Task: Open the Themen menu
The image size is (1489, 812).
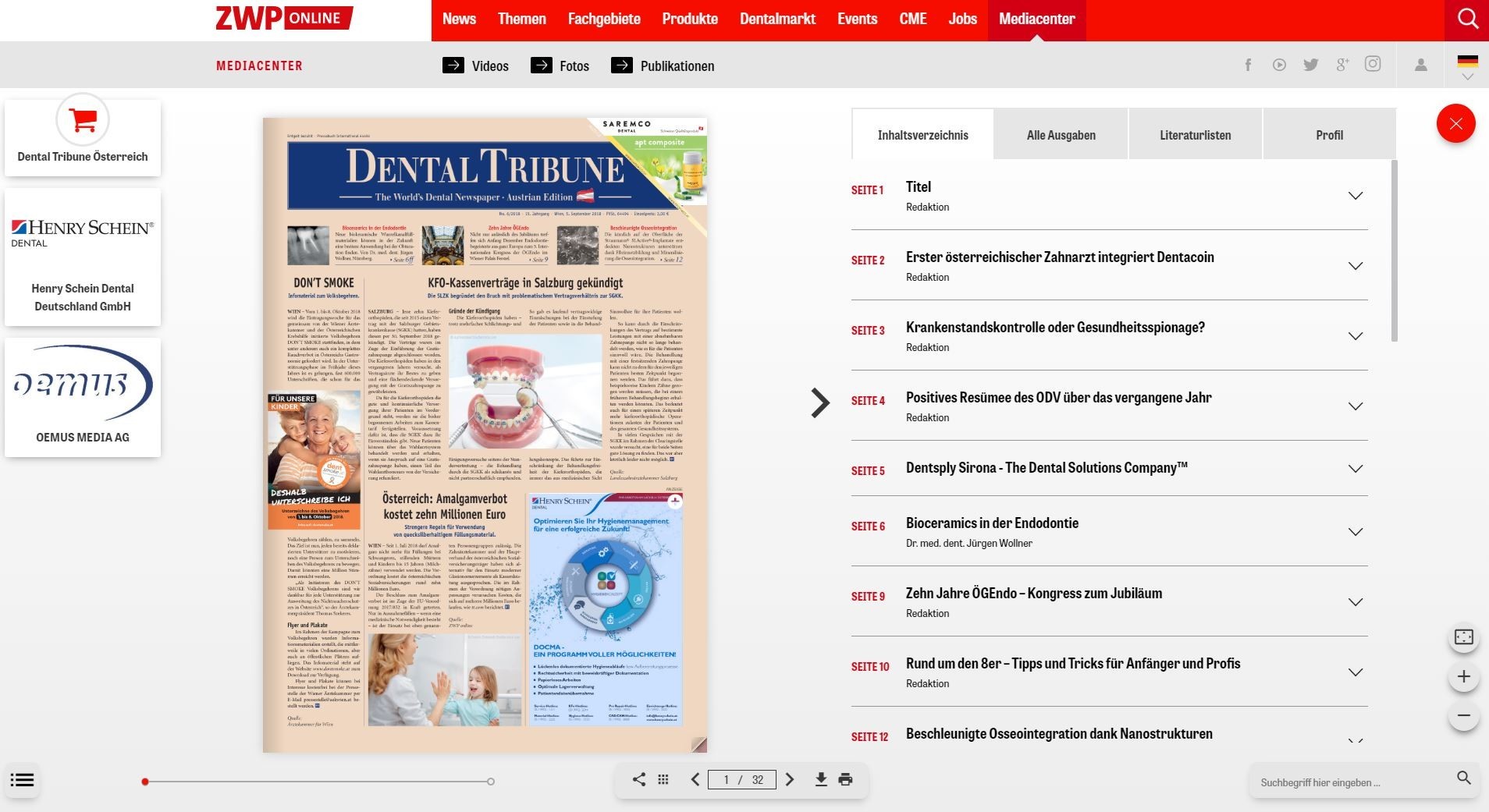Action: pyautogui.click(x=522, y=19)
